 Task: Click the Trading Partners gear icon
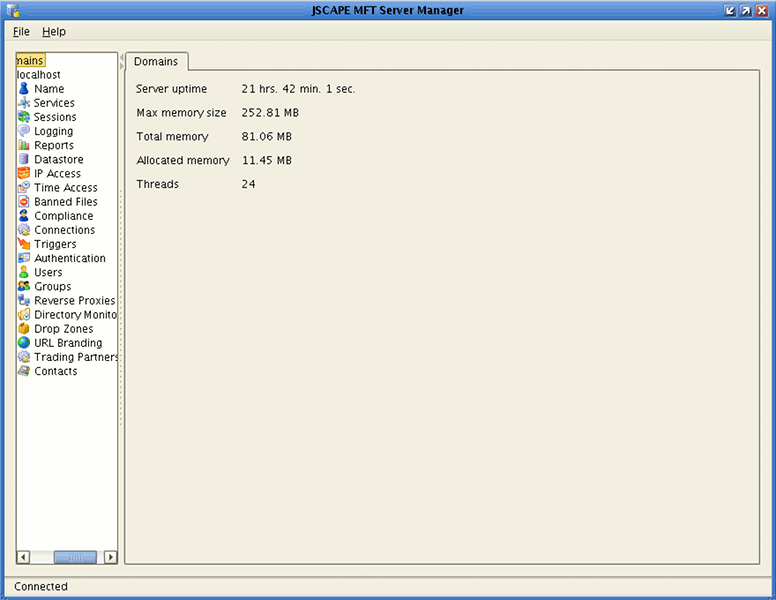pyautogui.click(x=24, y=357)
